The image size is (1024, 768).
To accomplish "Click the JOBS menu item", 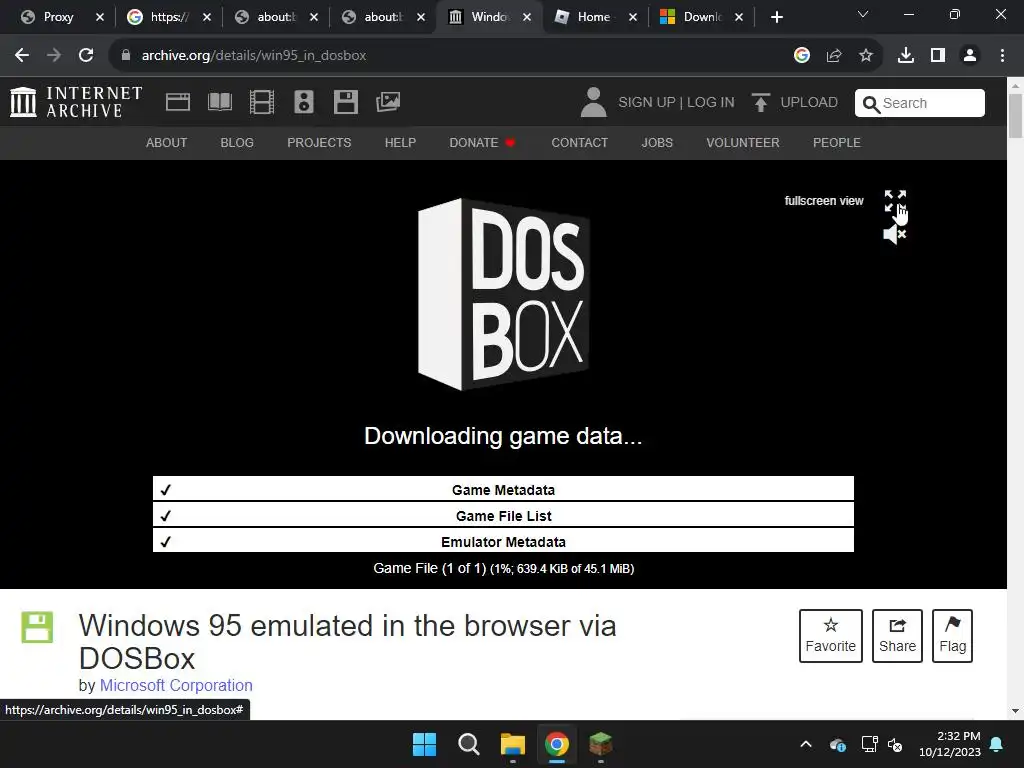I will point(657,142).
